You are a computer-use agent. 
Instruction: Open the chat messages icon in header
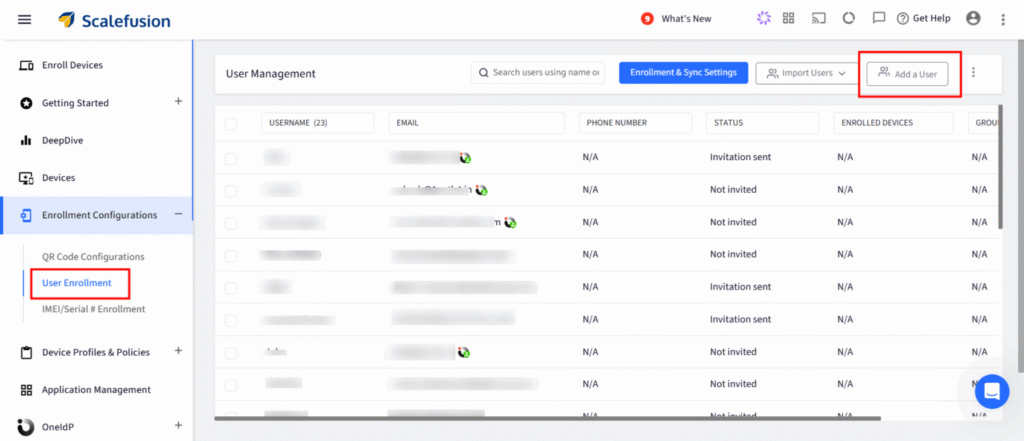coord(879,18)
